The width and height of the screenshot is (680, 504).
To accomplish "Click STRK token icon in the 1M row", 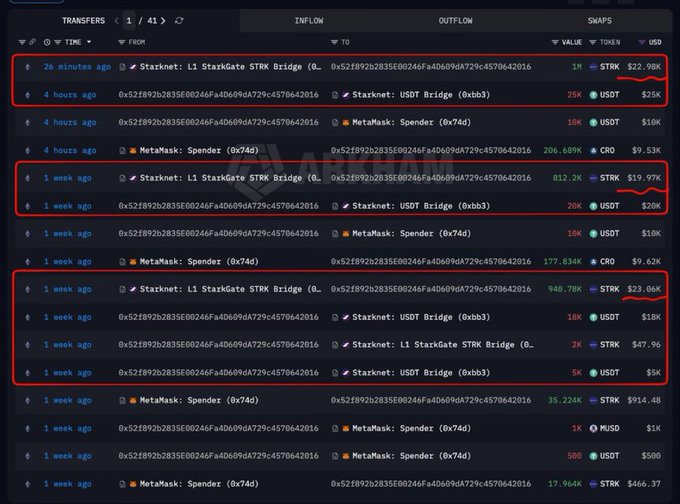I will [x=593, y=67].
